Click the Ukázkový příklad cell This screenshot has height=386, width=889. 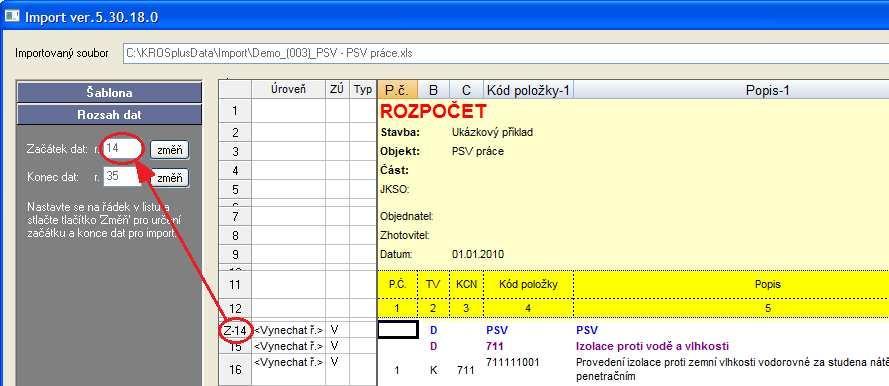(x=492, y=132)
